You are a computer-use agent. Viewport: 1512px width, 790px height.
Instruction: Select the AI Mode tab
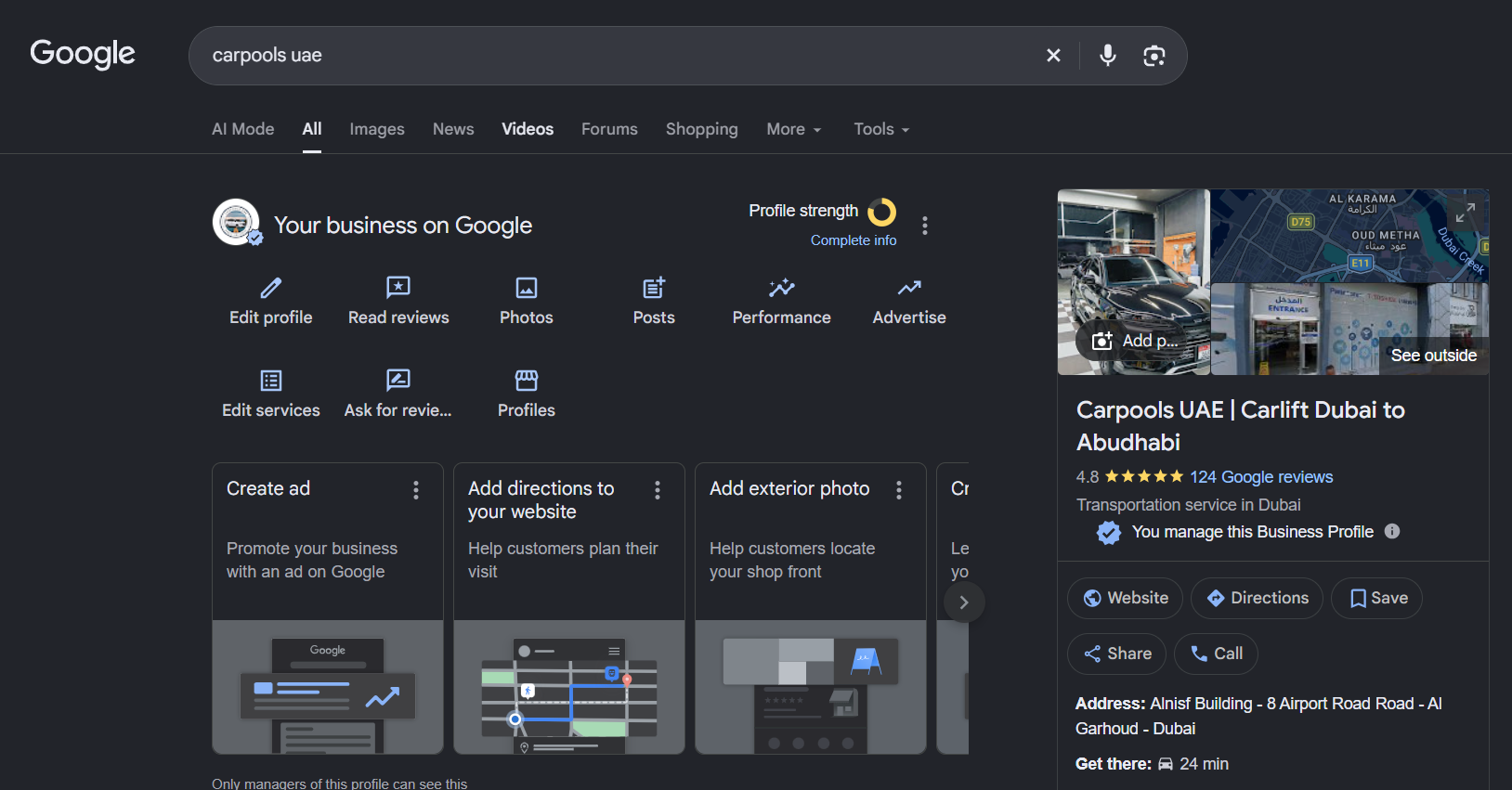243,129
